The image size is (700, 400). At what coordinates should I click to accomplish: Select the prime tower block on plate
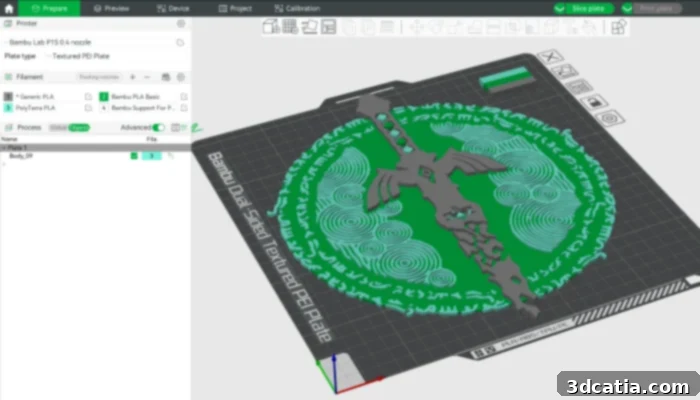click(507, 79)
